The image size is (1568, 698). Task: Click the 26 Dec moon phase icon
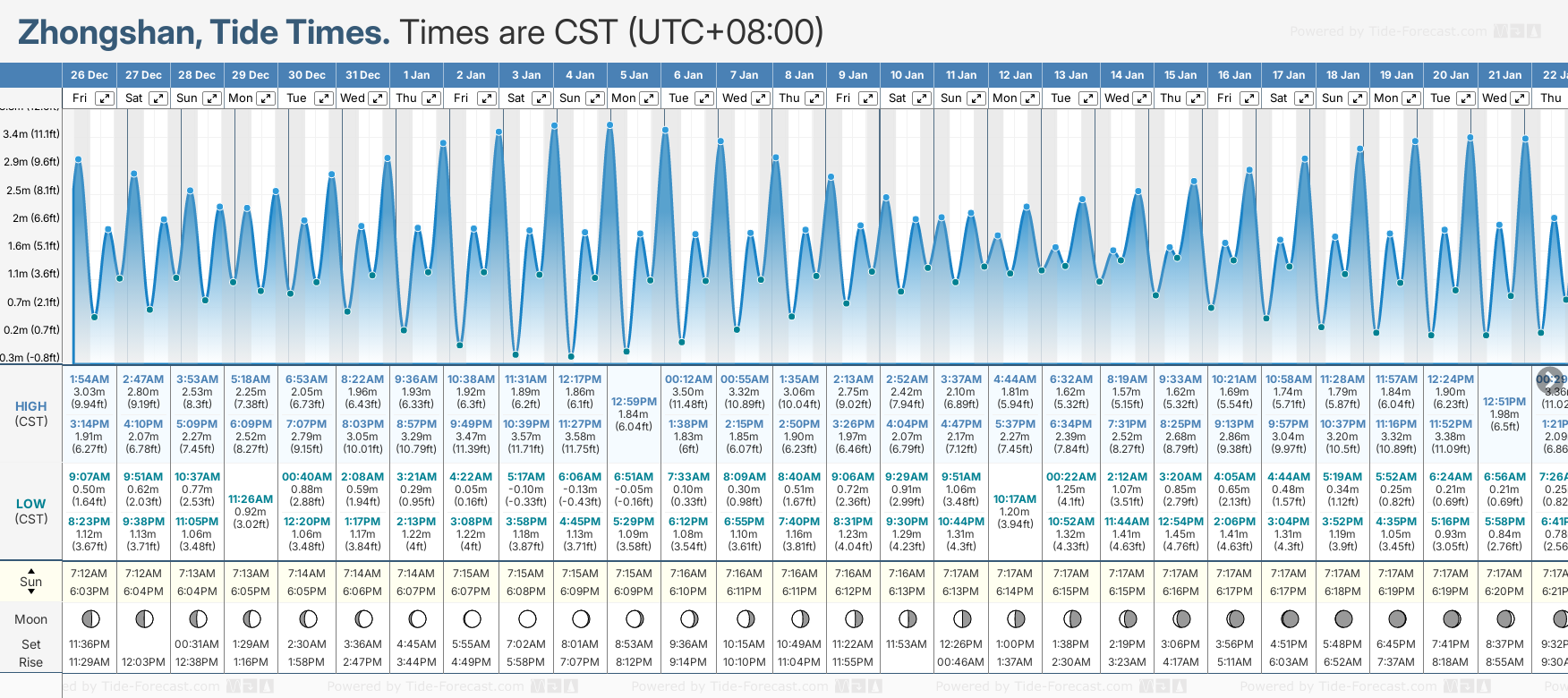[89, 618]
